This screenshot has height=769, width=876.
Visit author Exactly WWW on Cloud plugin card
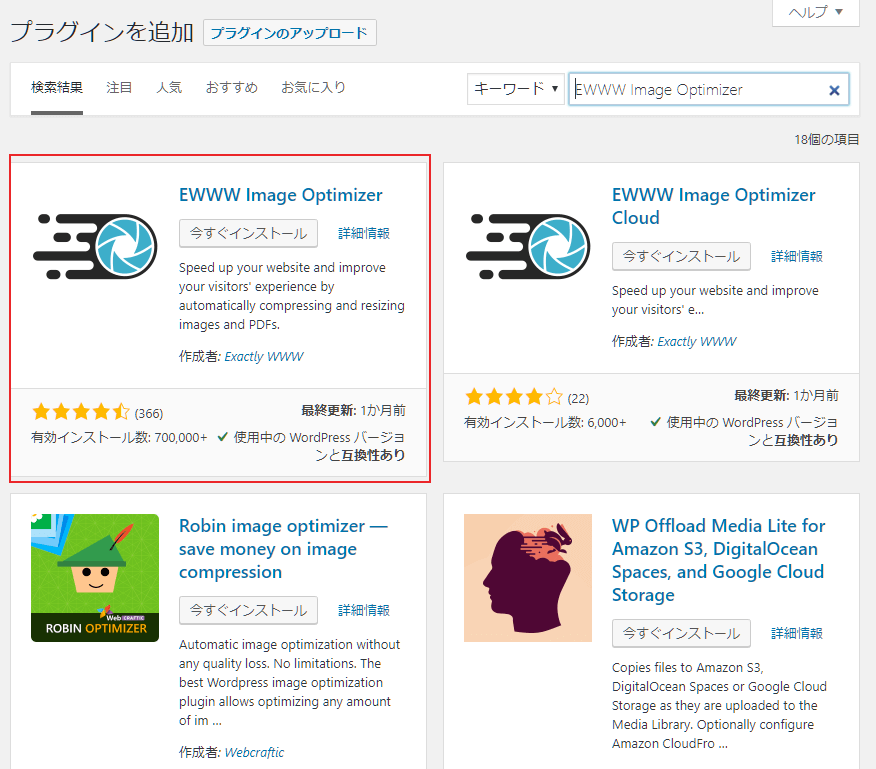[697, 341]
